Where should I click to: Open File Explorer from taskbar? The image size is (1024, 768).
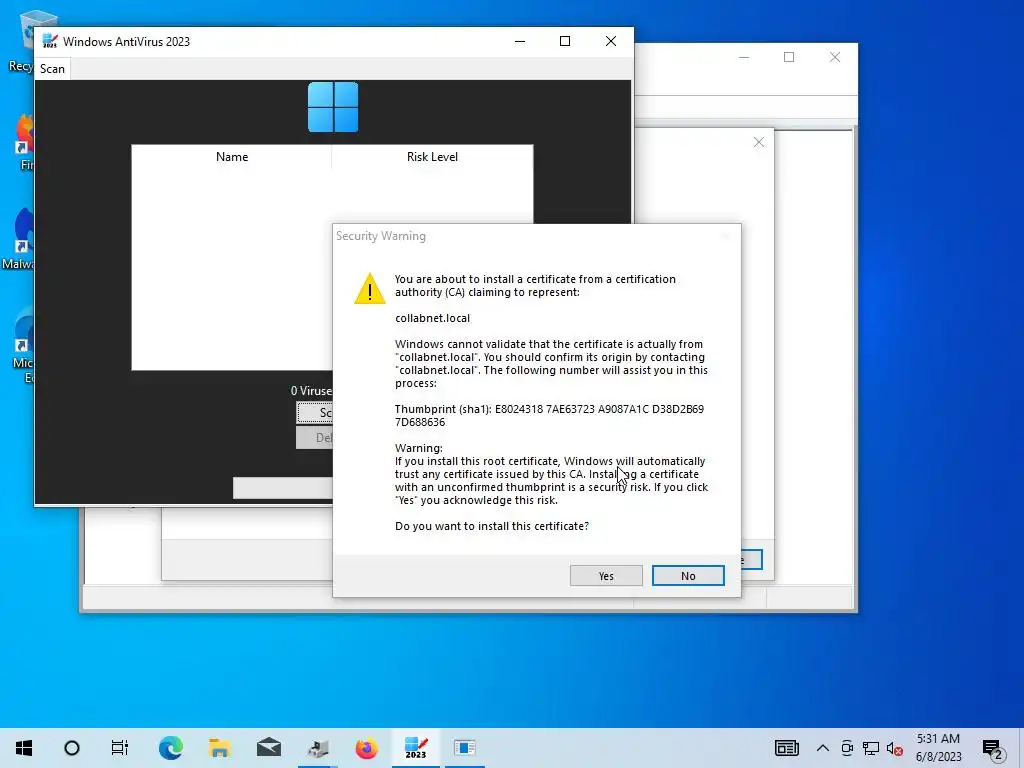point(220,748)
